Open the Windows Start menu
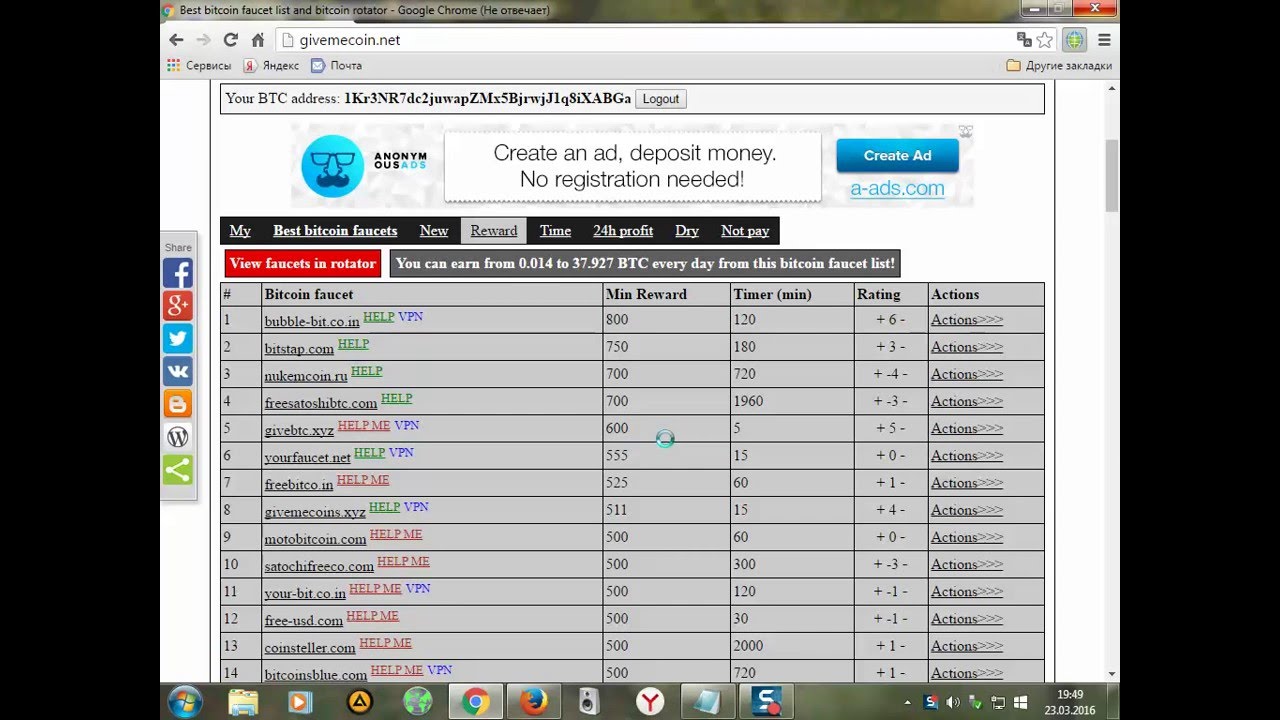Screen dimensions: 1280x720 pos(185,702)
